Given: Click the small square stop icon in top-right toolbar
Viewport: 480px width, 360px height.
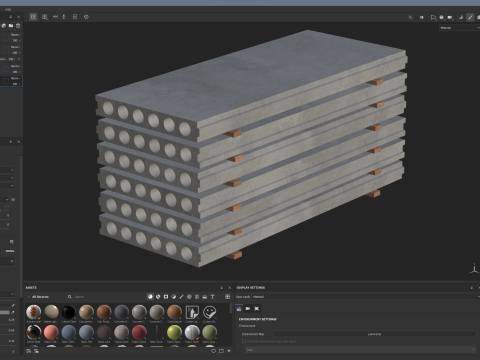Looking at the screenshot, I should [422, 17].
